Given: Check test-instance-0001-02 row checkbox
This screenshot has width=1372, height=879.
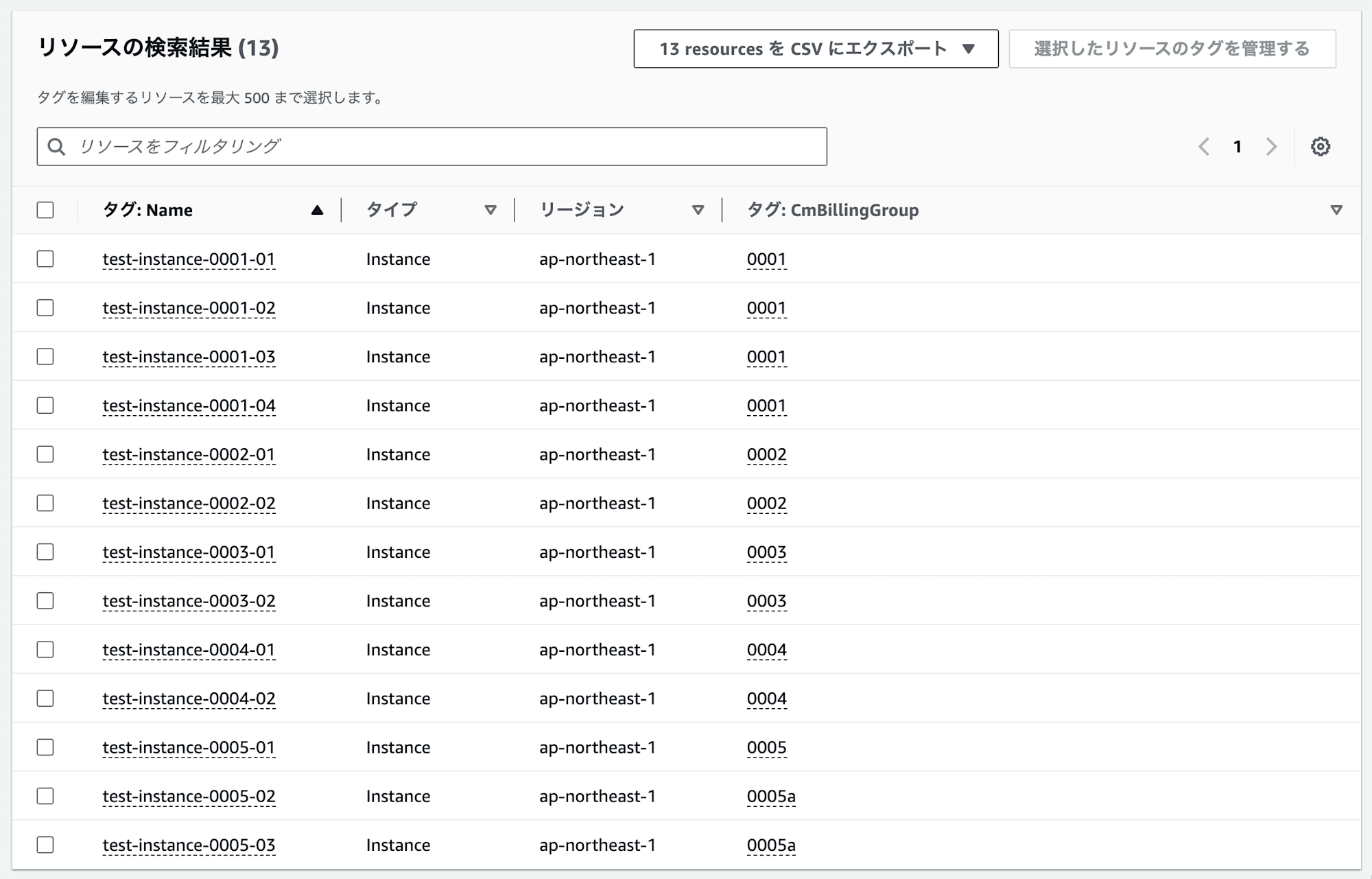Looking at the screenshot, I should 45,307.
